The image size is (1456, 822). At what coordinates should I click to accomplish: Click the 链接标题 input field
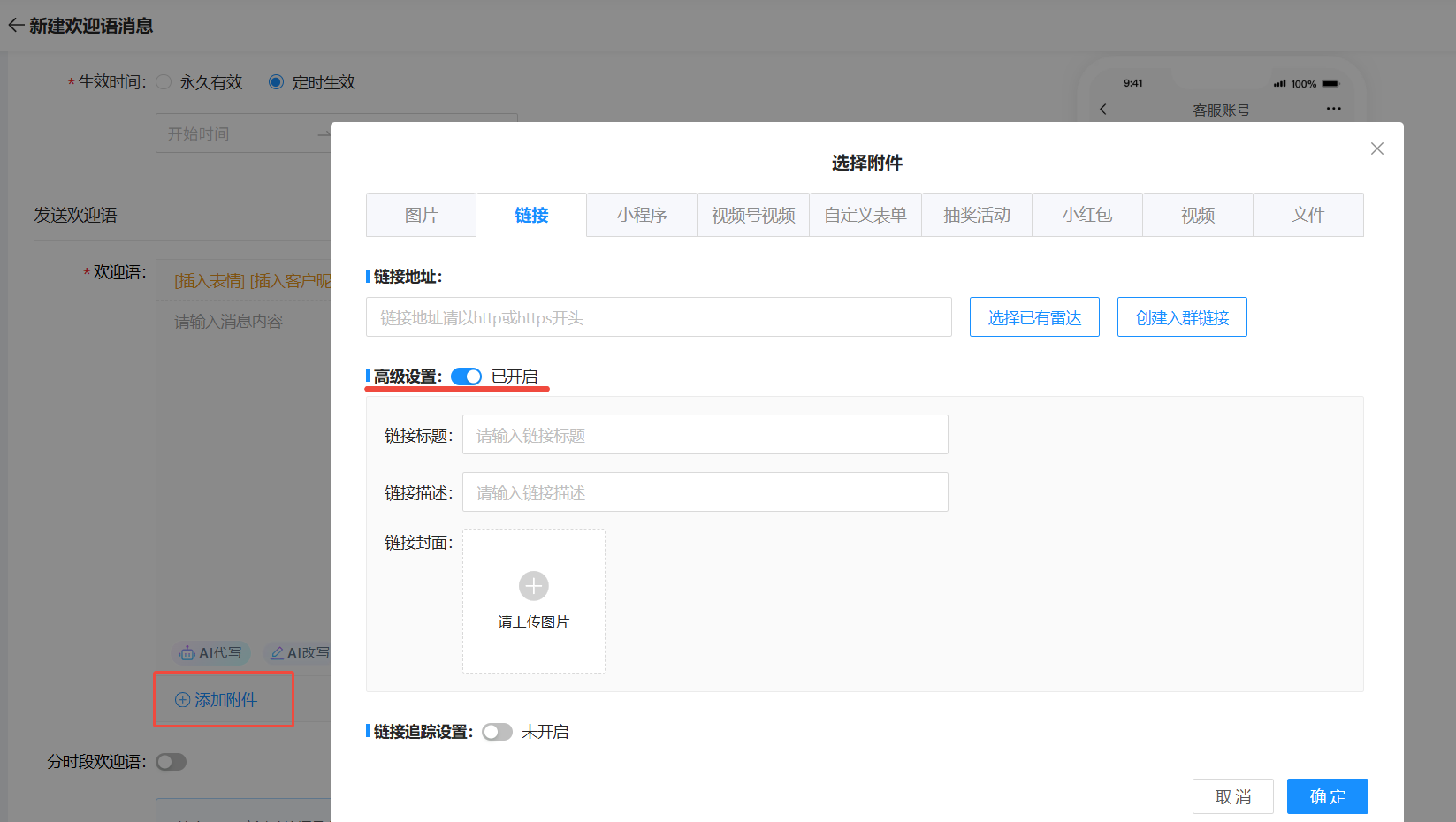click(705, 435)
